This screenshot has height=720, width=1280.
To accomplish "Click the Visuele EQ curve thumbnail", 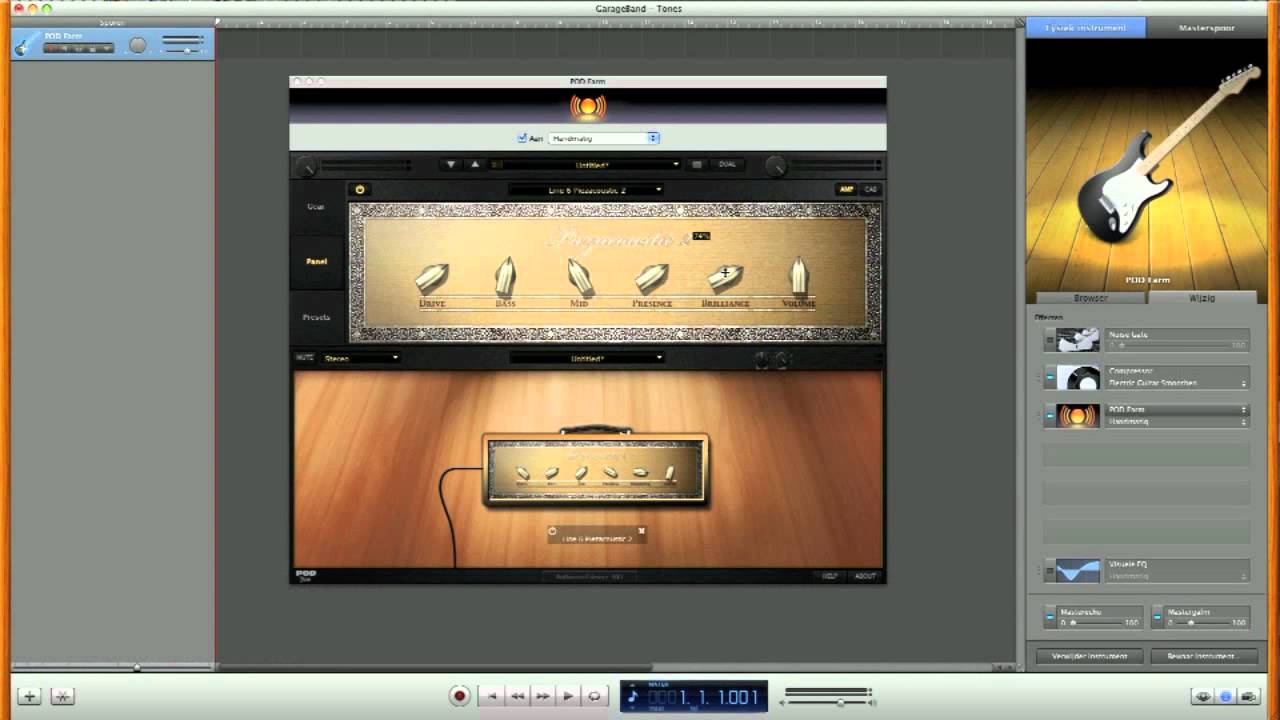I will (1078, 571).
